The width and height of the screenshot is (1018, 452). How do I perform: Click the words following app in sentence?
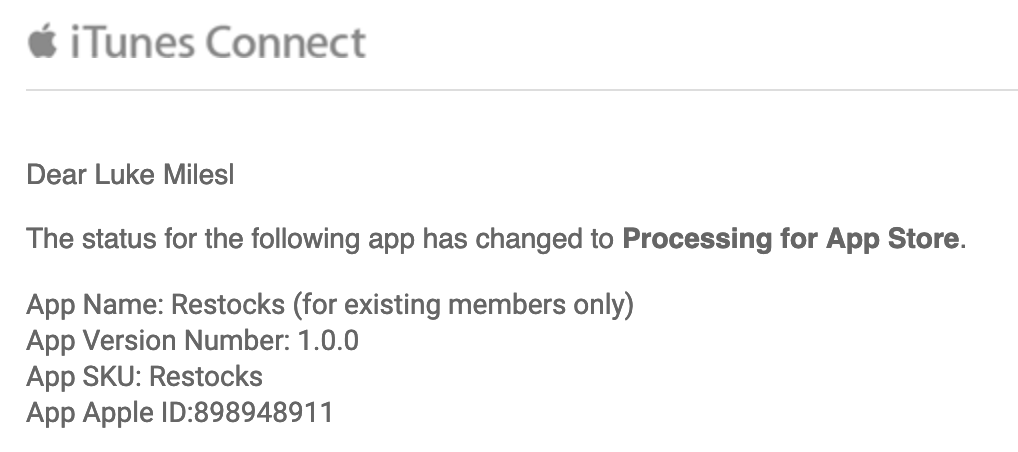(x=333, y=239)
